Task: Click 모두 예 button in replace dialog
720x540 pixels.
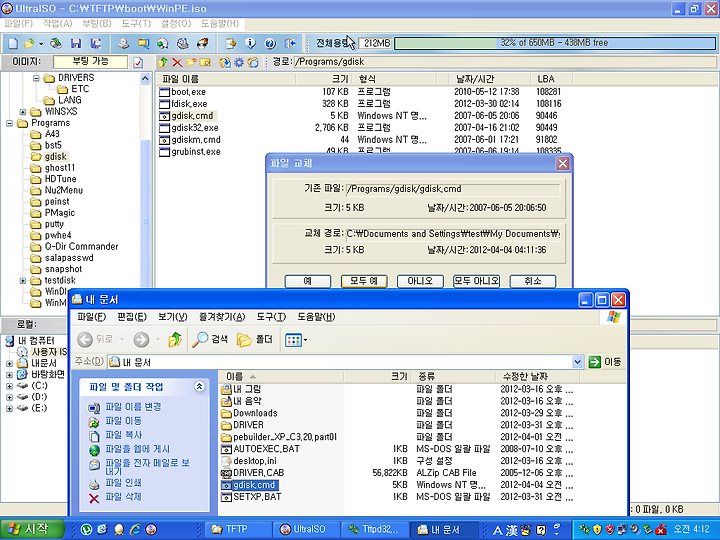Action: [364, 281]
